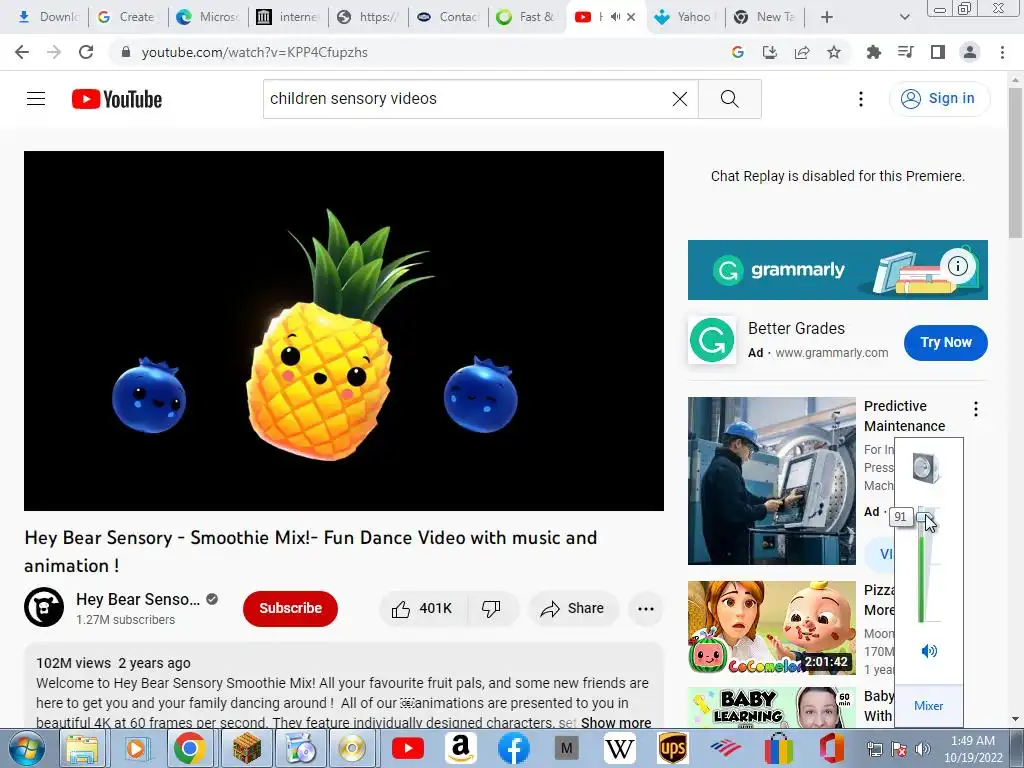Open the Facebook taskbar shortcut

[513, 748]
